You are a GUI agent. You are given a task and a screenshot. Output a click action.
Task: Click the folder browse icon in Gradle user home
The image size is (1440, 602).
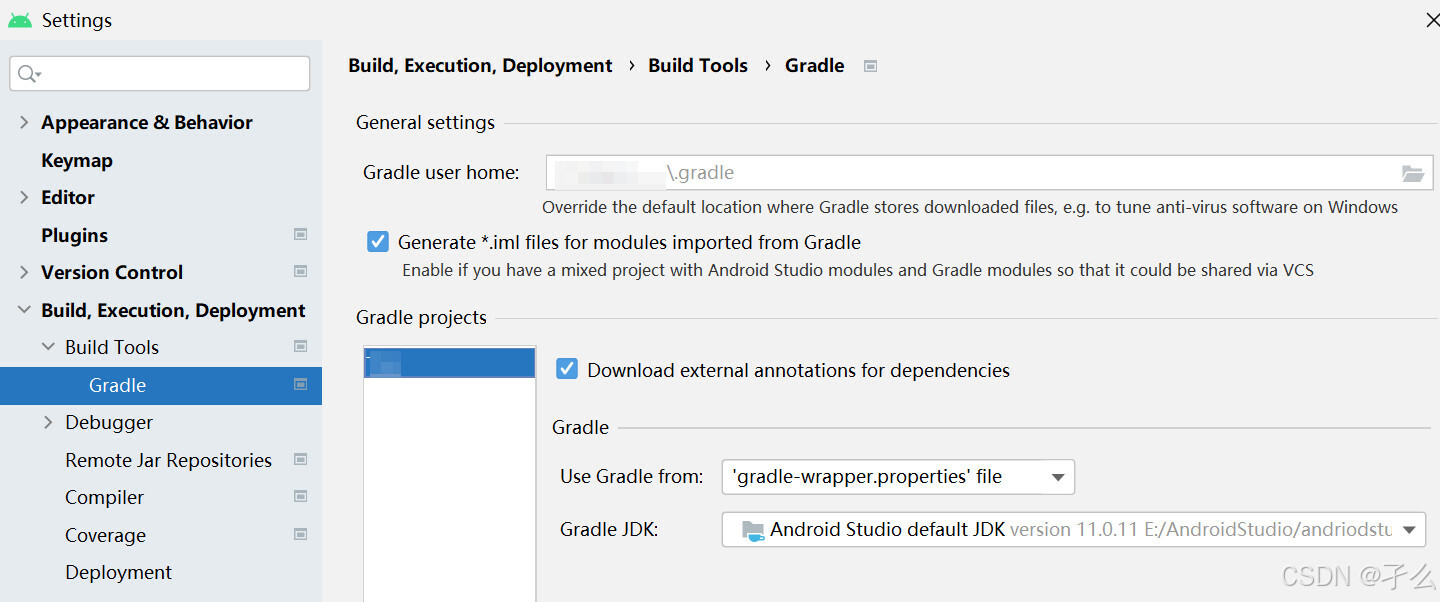1412,173
